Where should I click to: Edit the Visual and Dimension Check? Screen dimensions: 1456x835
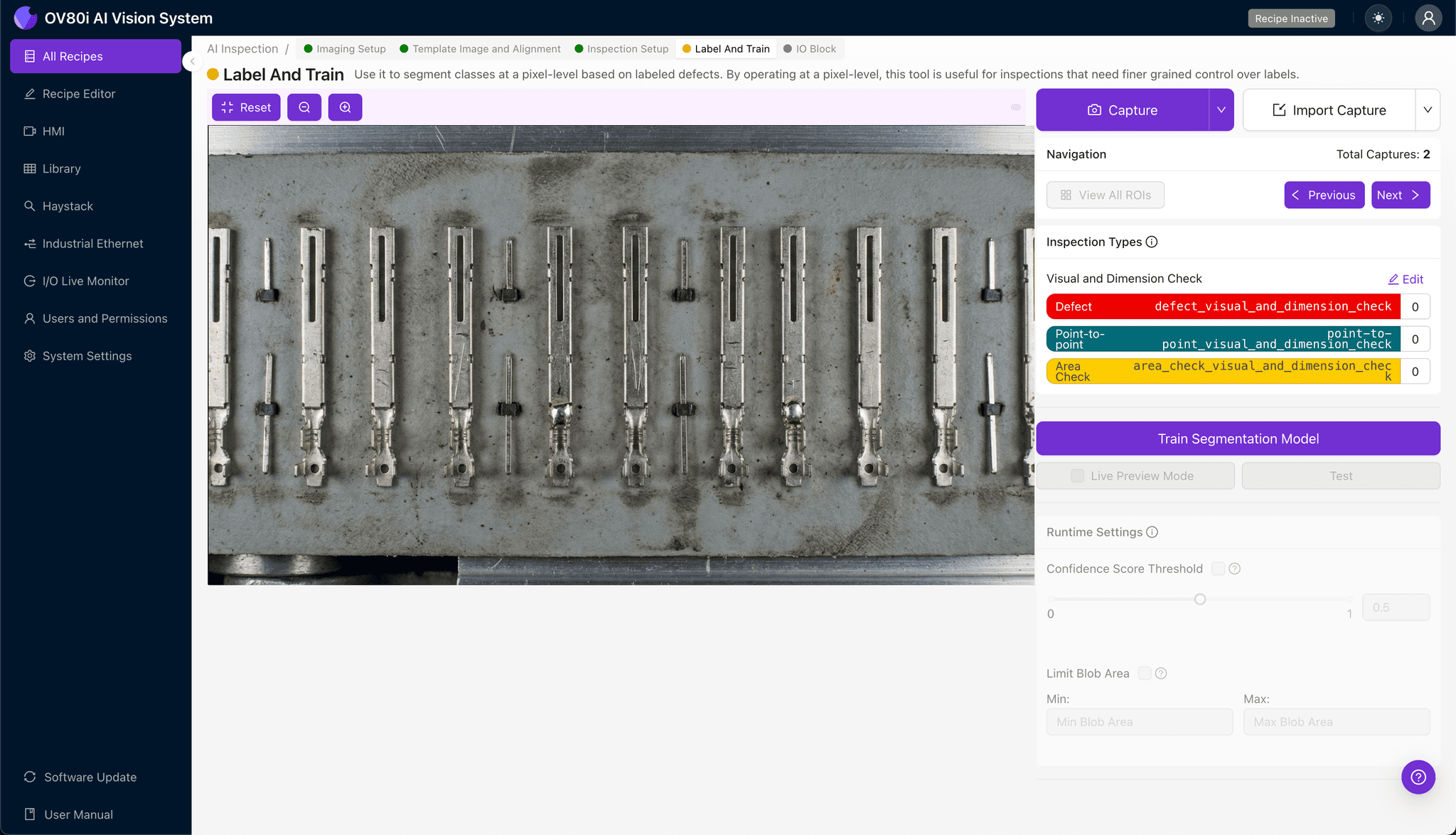point(1406,279)
